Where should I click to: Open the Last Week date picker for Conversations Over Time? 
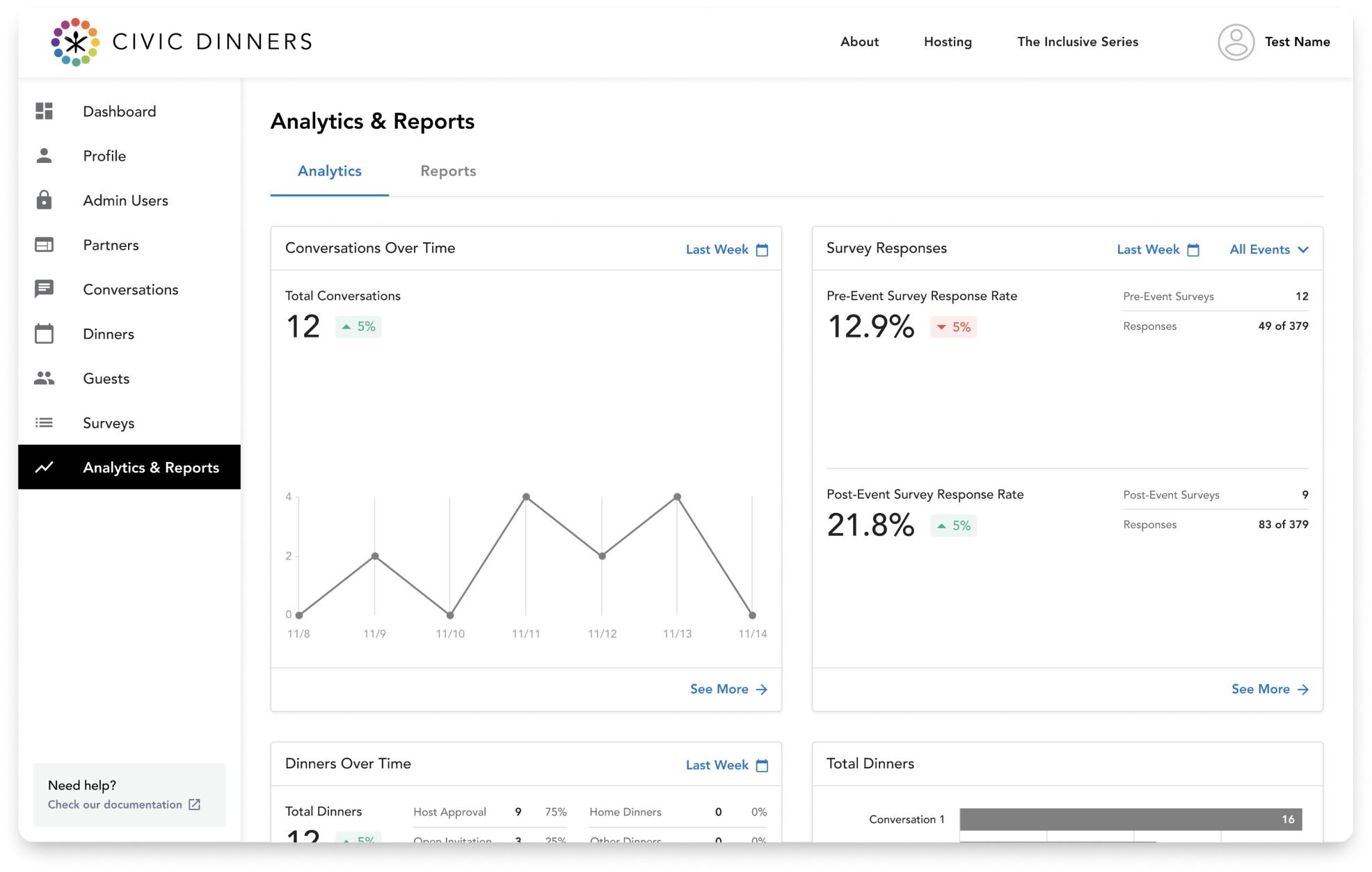point(726,250)
